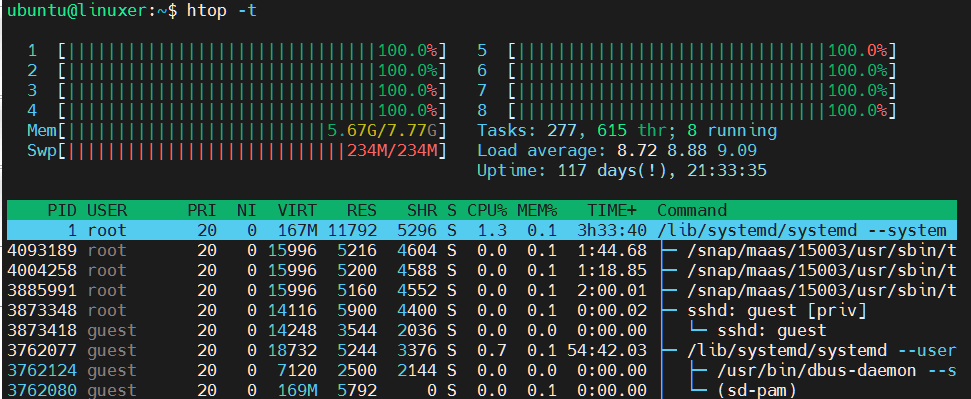971x399 pixels.
Task: Sort by the RES column header
Action: pos(362,211)
